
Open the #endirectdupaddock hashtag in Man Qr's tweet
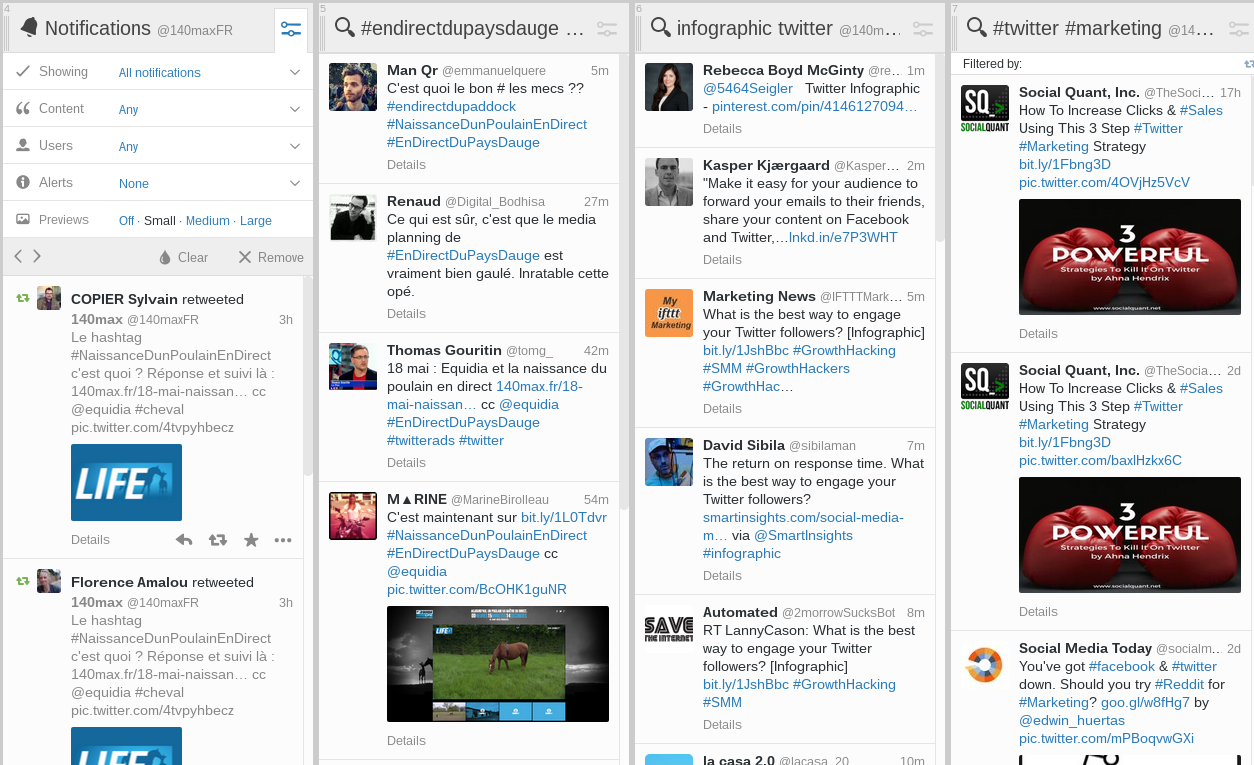point(451,106)
